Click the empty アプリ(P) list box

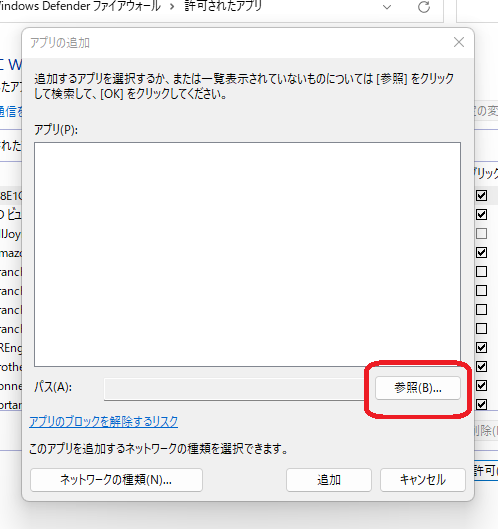(x=247, y=254)
